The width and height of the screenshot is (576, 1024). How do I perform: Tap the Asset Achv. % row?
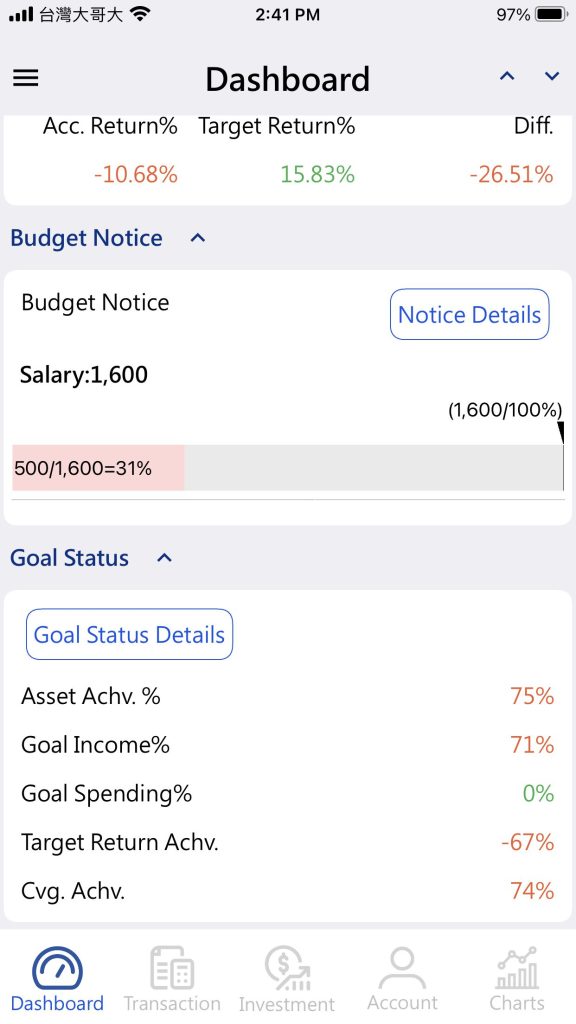pyautogui.click(x=288, y=696)
